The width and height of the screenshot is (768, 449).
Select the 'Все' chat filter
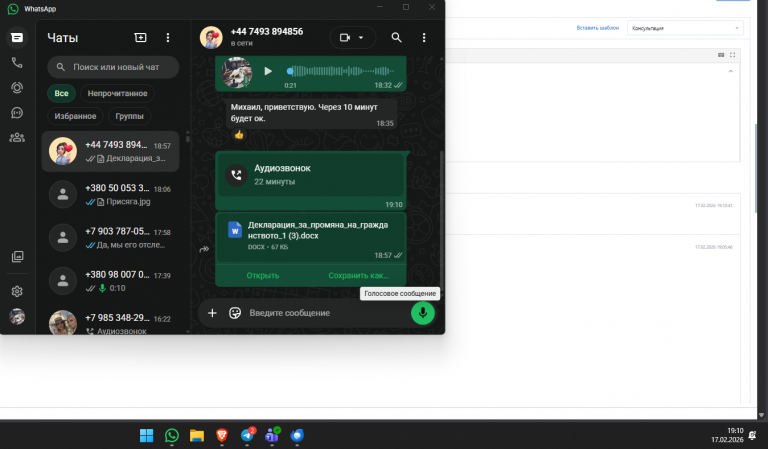pos(61,93)
